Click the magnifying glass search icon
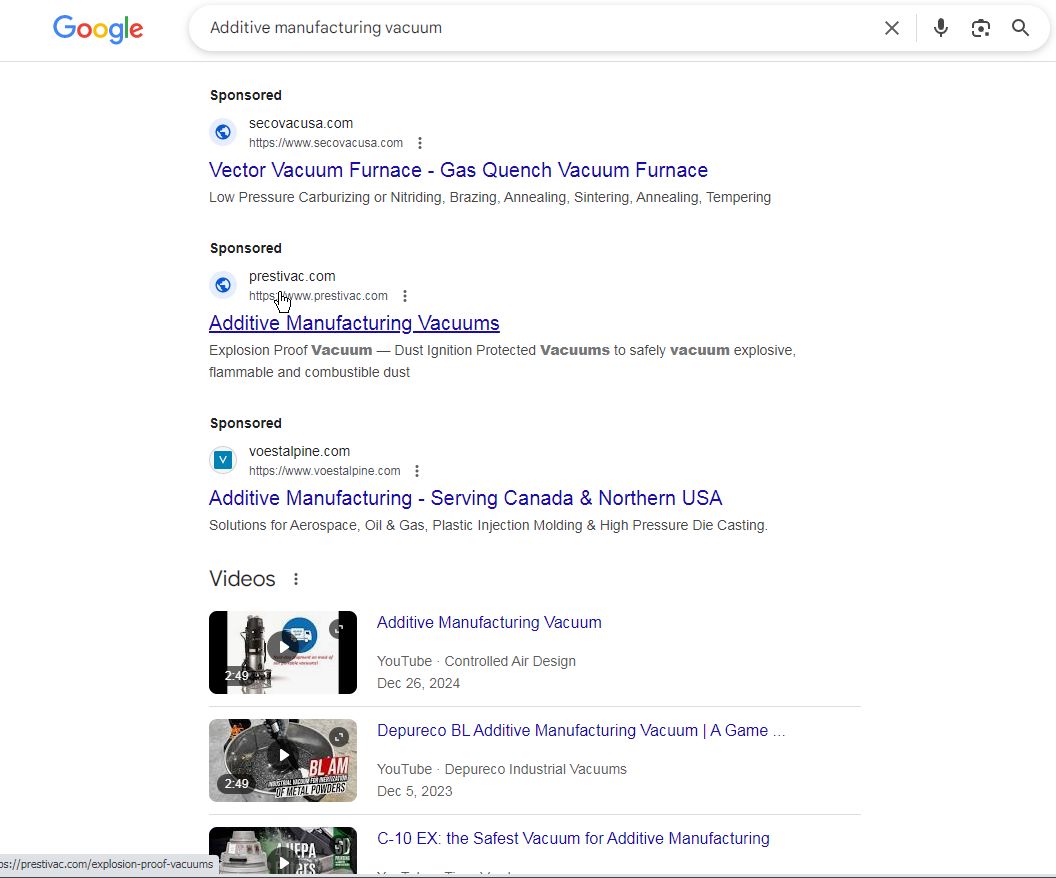This screenshot has height=878, width=1056. [1020, 28]
